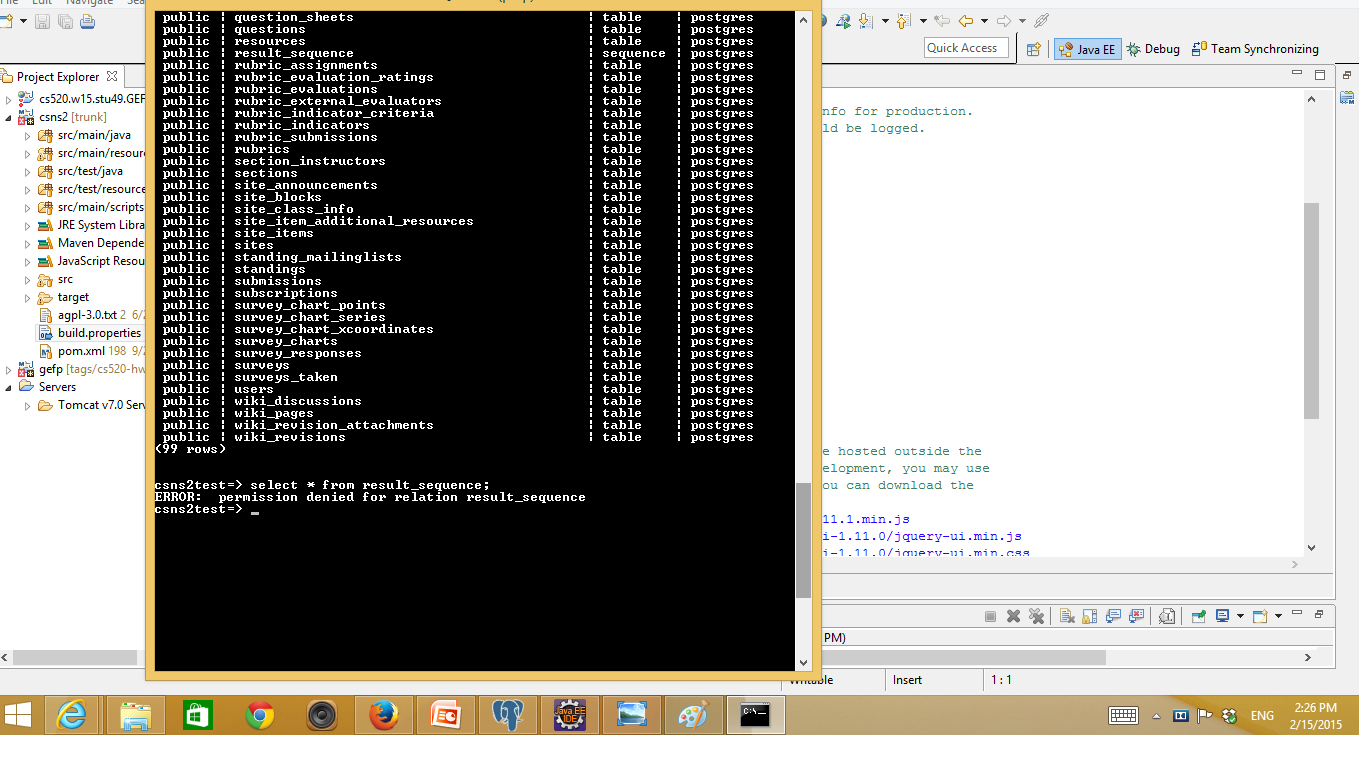Select the Project Explorer tab
This screenshot has width=1366, height=768.
58,76
